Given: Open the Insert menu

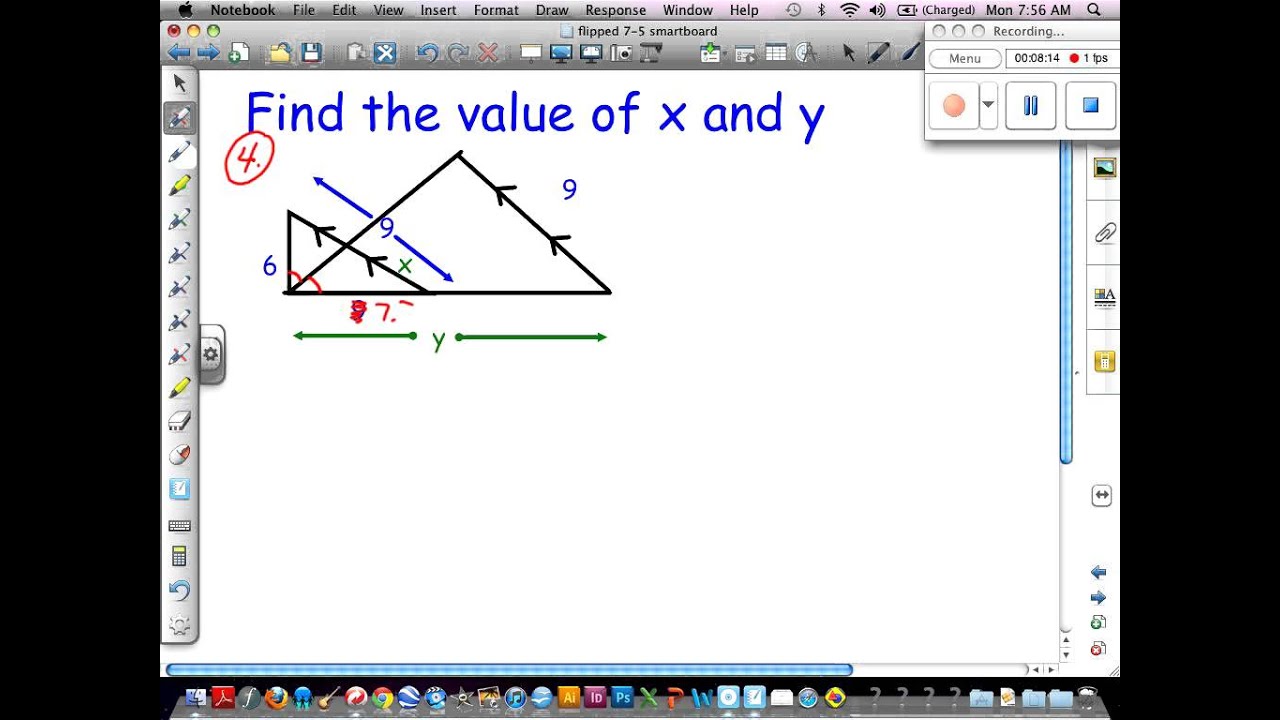Looking at the screenshot, I should tap(438, 10).
